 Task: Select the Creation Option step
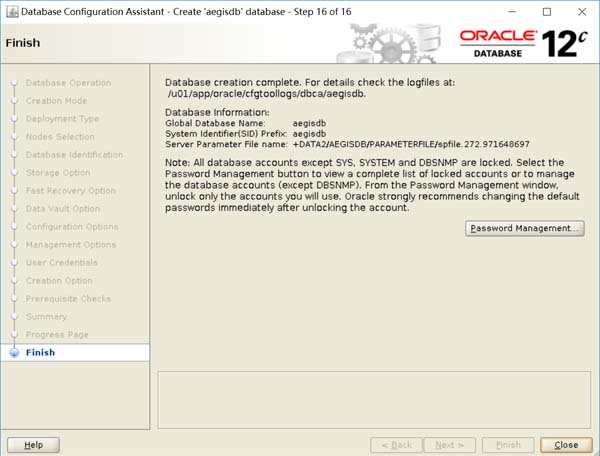(x=59, y=280)
